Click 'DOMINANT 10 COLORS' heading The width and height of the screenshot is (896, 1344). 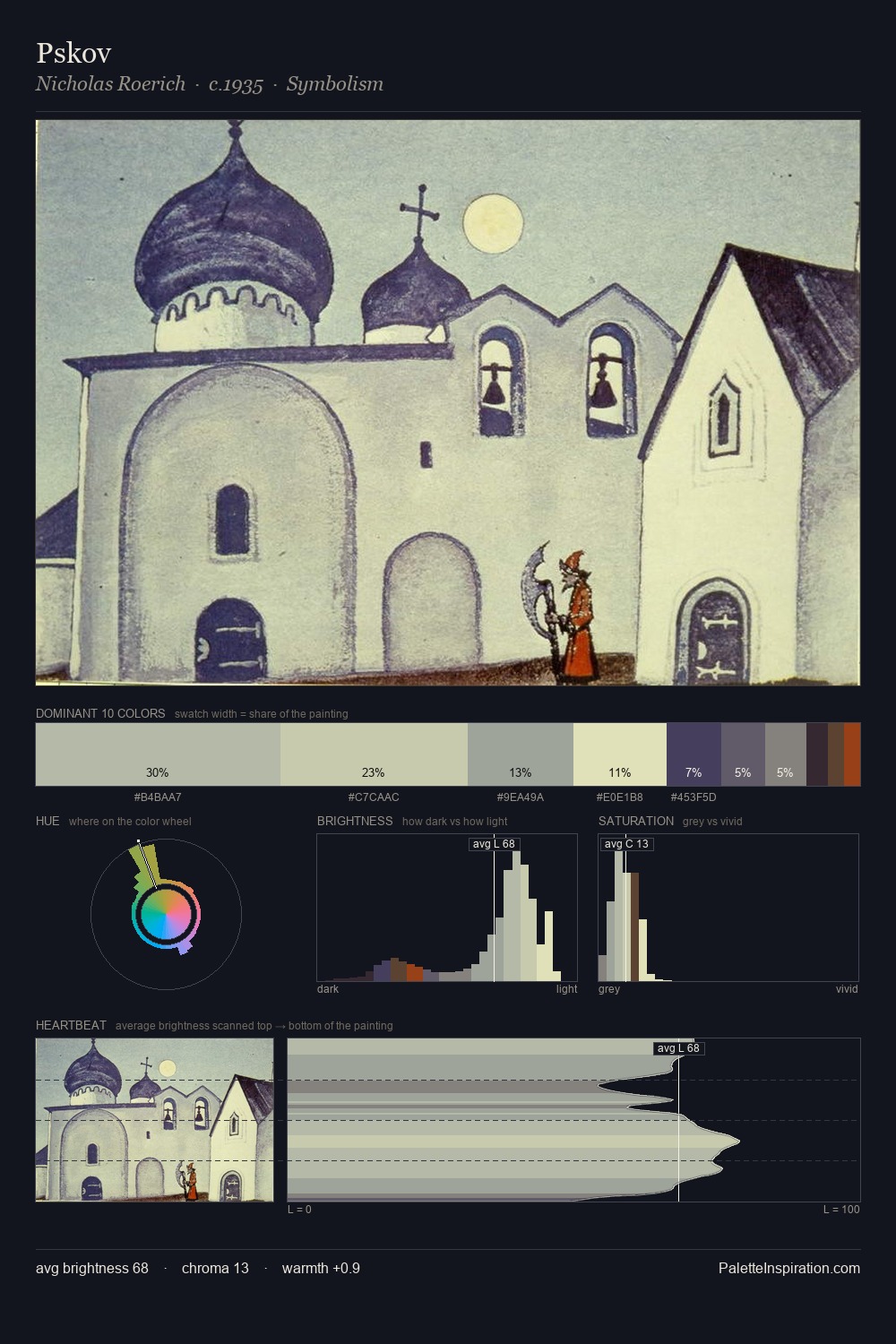(100, 713)
